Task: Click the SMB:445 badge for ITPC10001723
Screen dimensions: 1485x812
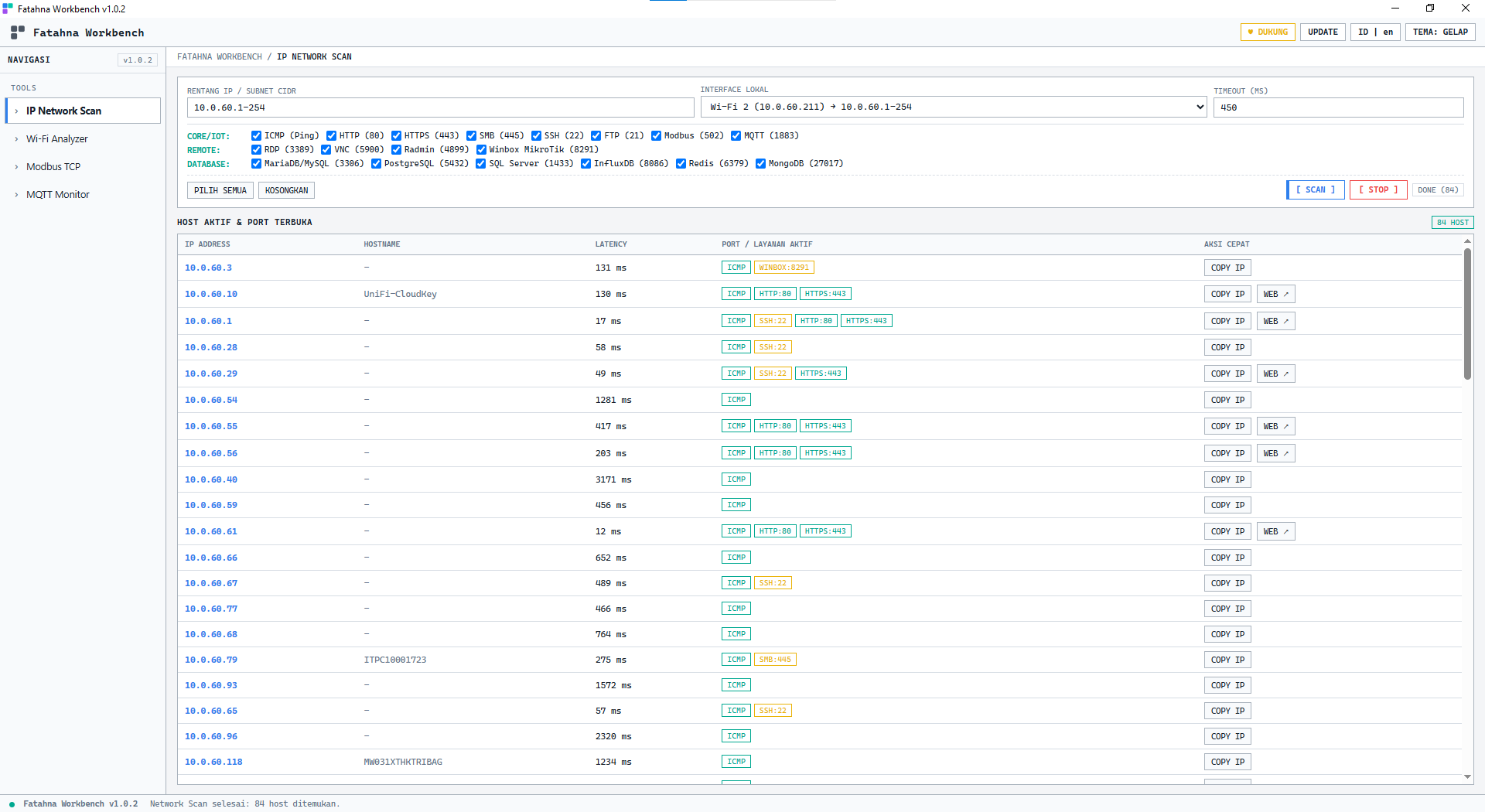Action: pos(775,660)
